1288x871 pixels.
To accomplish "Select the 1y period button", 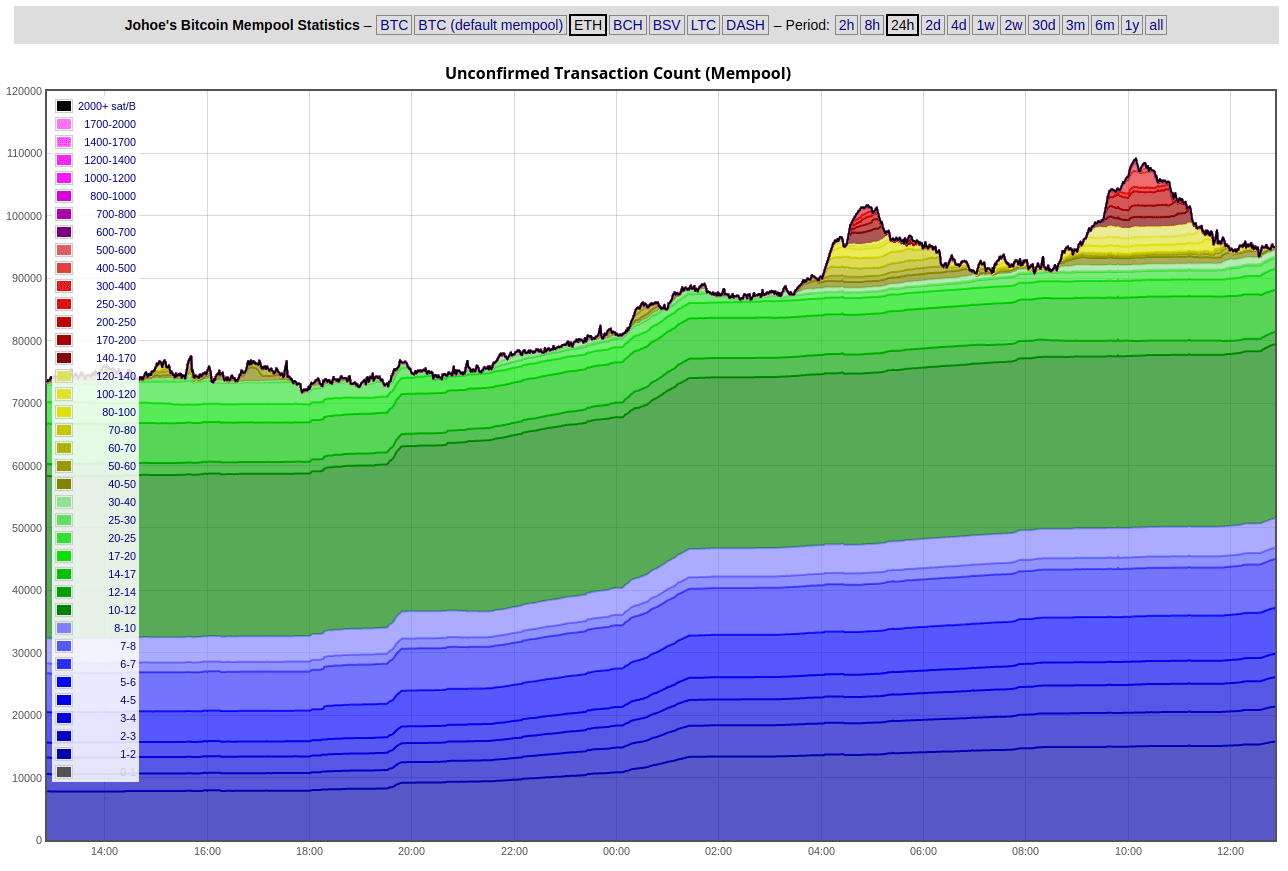I will (x=1132, y=25).
